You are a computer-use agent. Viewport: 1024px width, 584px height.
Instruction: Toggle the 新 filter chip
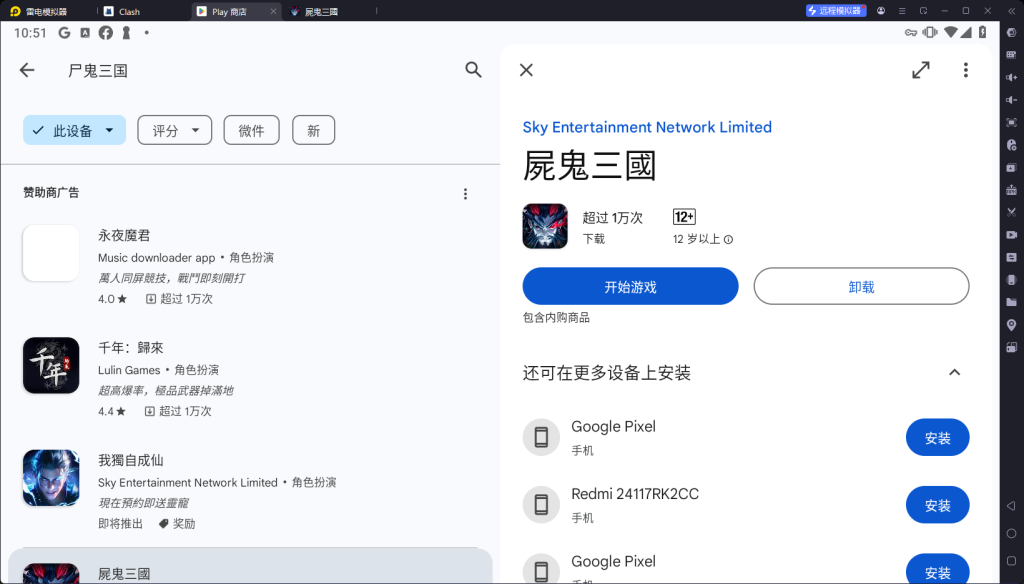(x=313, y=130)
